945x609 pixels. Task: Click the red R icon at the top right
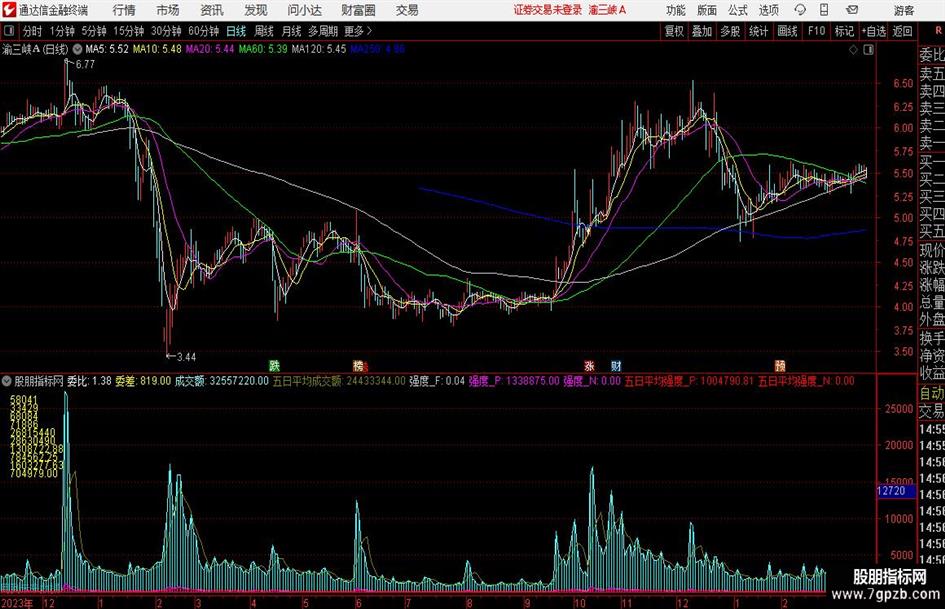point(938,30)
